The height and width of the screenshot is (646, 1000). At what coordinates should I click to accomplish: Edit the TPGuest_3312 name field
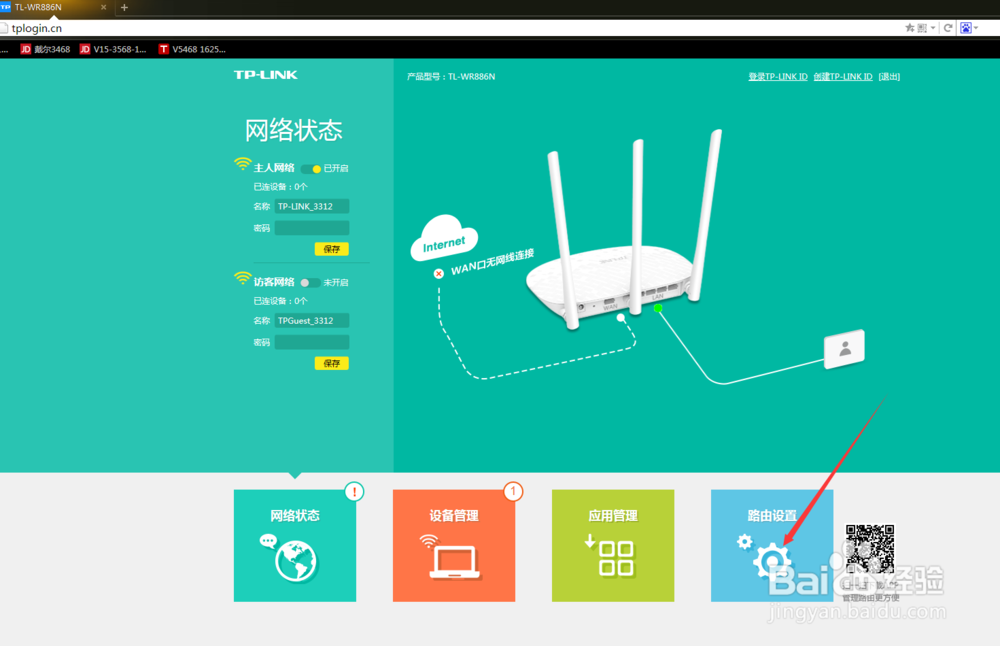point(312,320)
